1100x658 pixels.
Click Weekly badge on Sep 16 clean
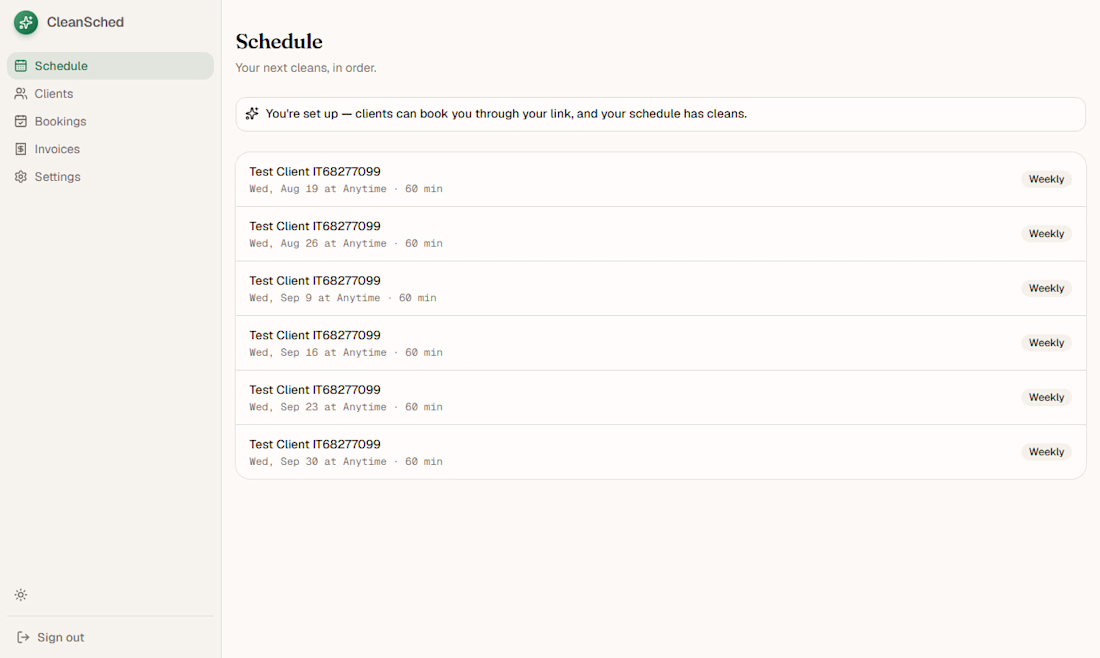(x=1046, y=342)
